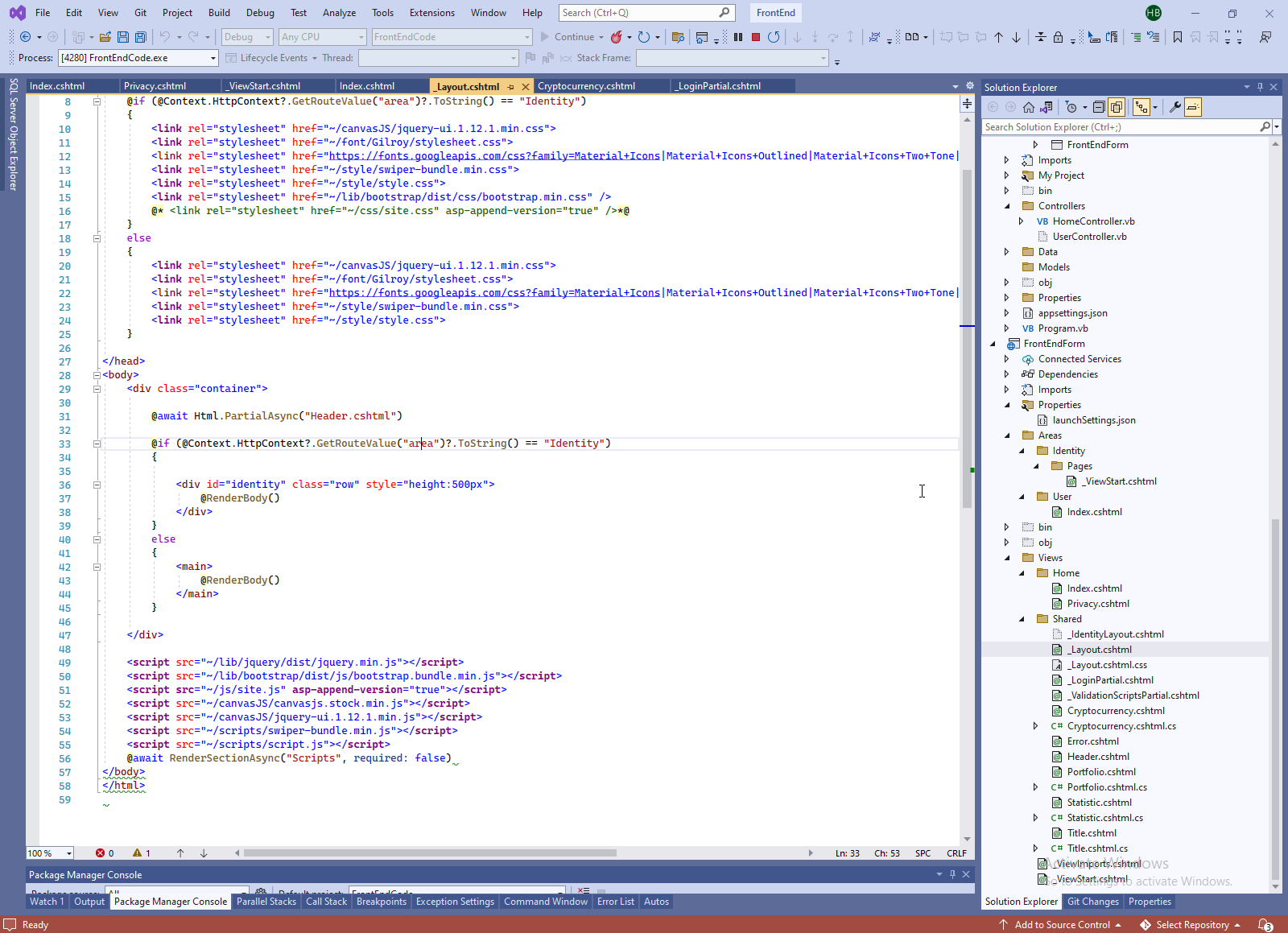Click the Restart debugging icon

774,37
